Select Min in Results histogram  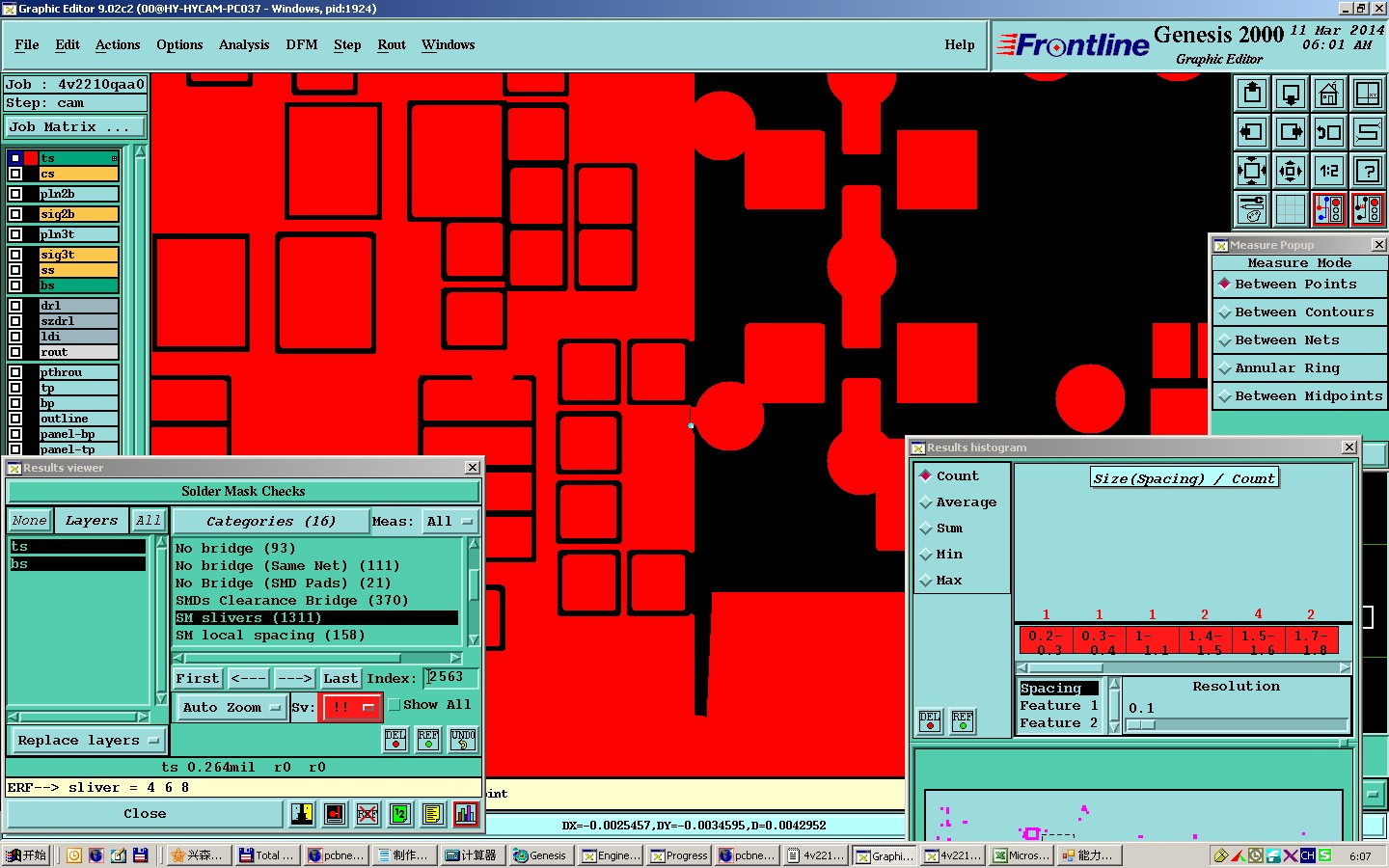pos(941,555)
